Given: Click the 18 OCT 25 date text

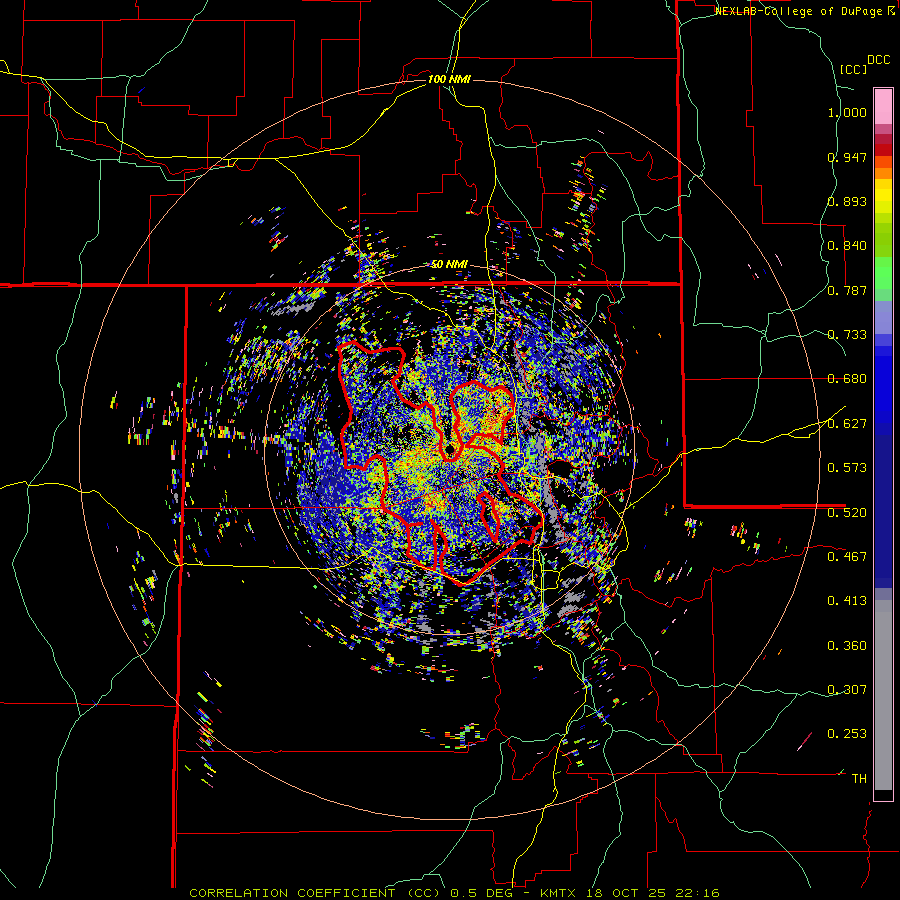Looking at the screenshot, I should (626, 893).
